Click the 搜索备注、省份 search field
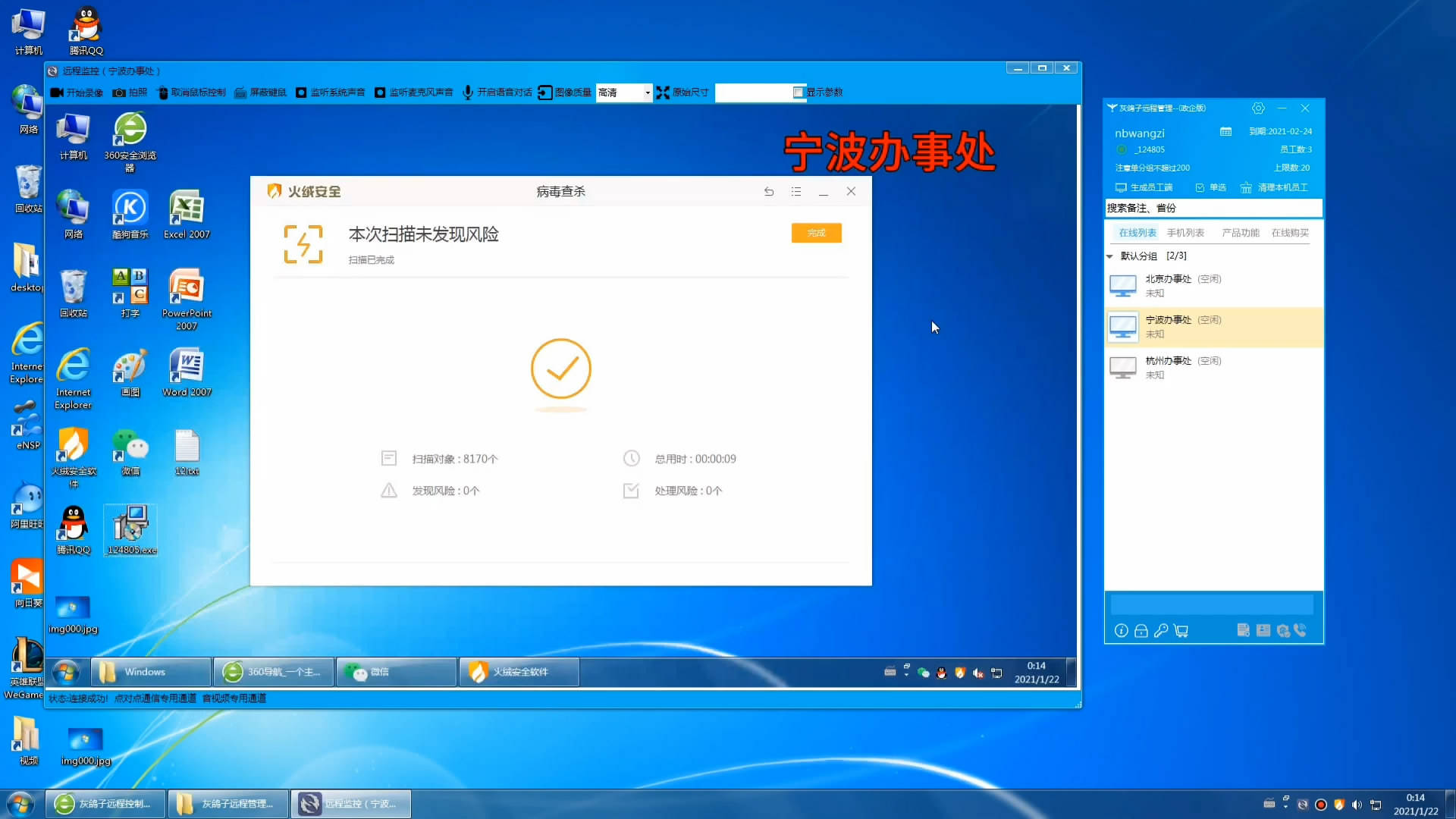1456x819 pixels. (1213, 208)
